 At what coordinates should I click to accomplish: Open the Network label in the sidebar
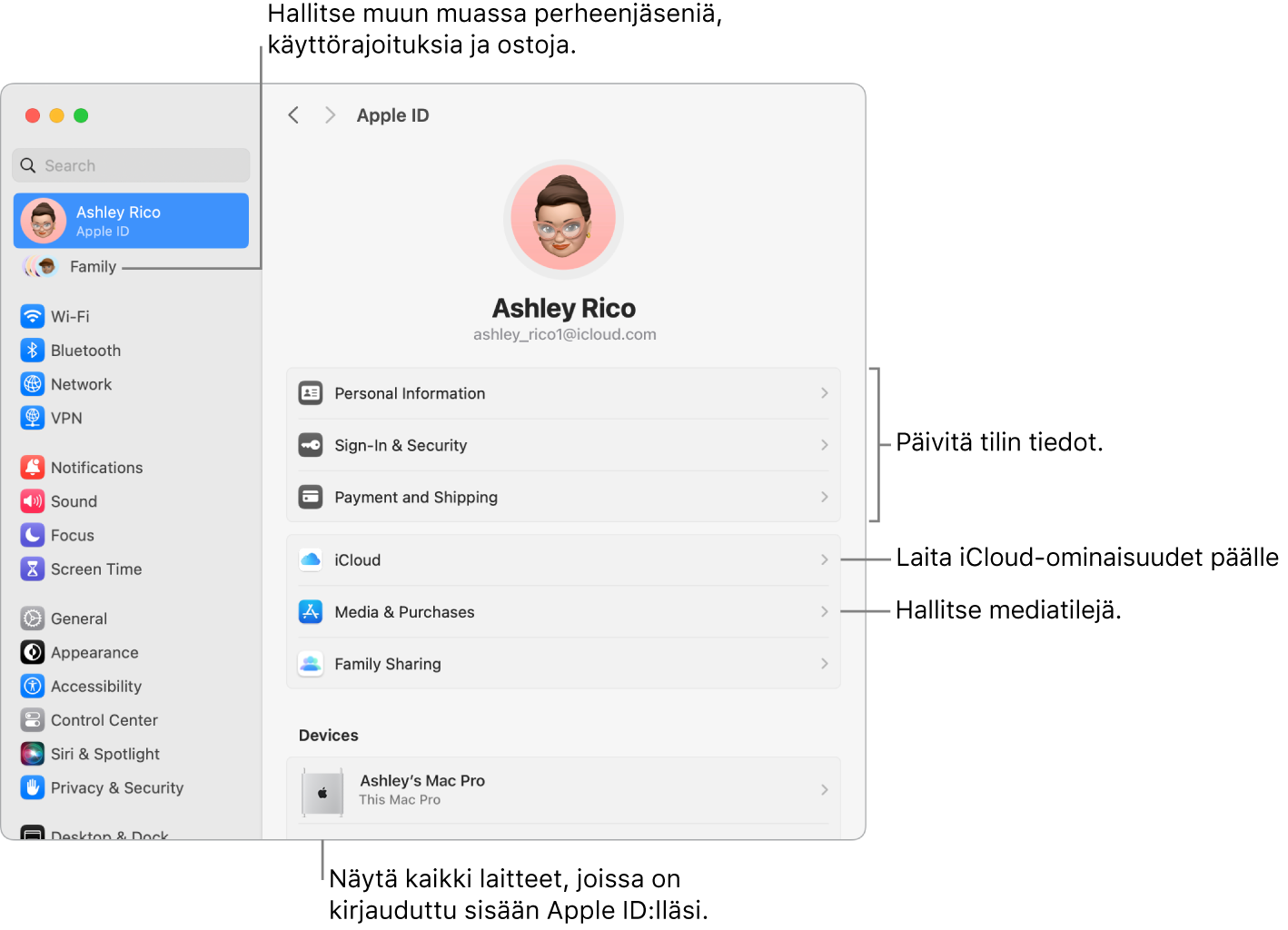point(81,384)
